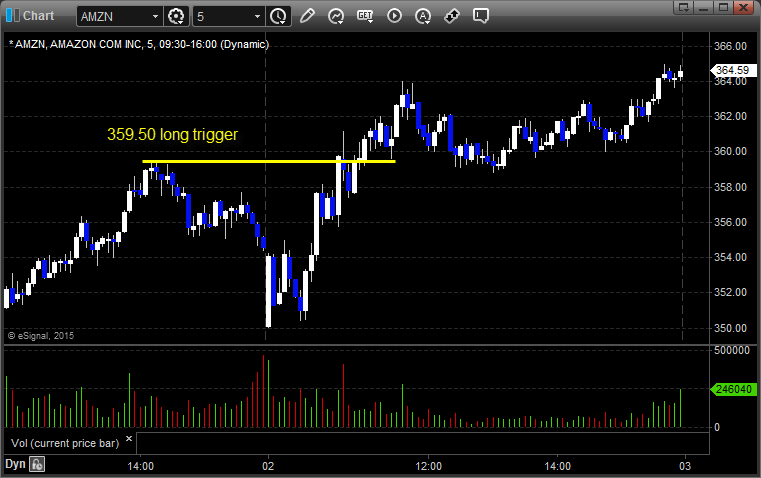Select the 359.50 long trigger text annotation

pyautogui.click(x=173, y=134)
